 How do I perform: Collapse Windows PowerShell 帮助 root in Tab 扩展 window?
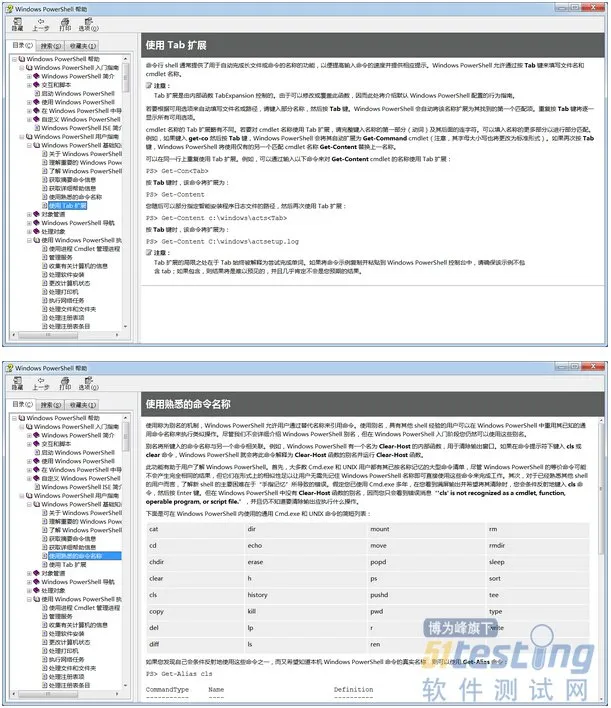(x=14, y=59)
